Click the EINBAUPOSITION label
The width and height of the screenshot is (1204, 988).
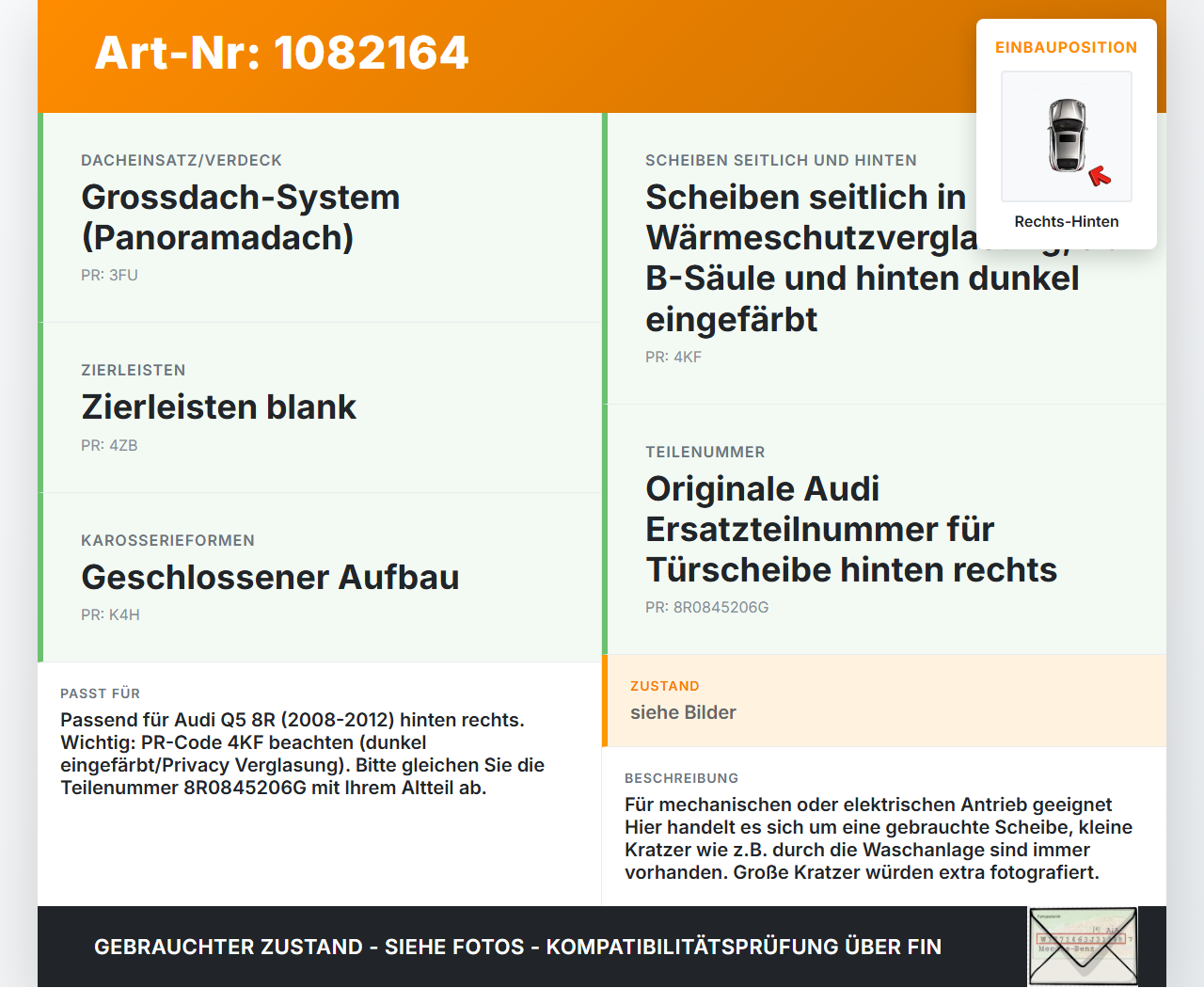1067,47
